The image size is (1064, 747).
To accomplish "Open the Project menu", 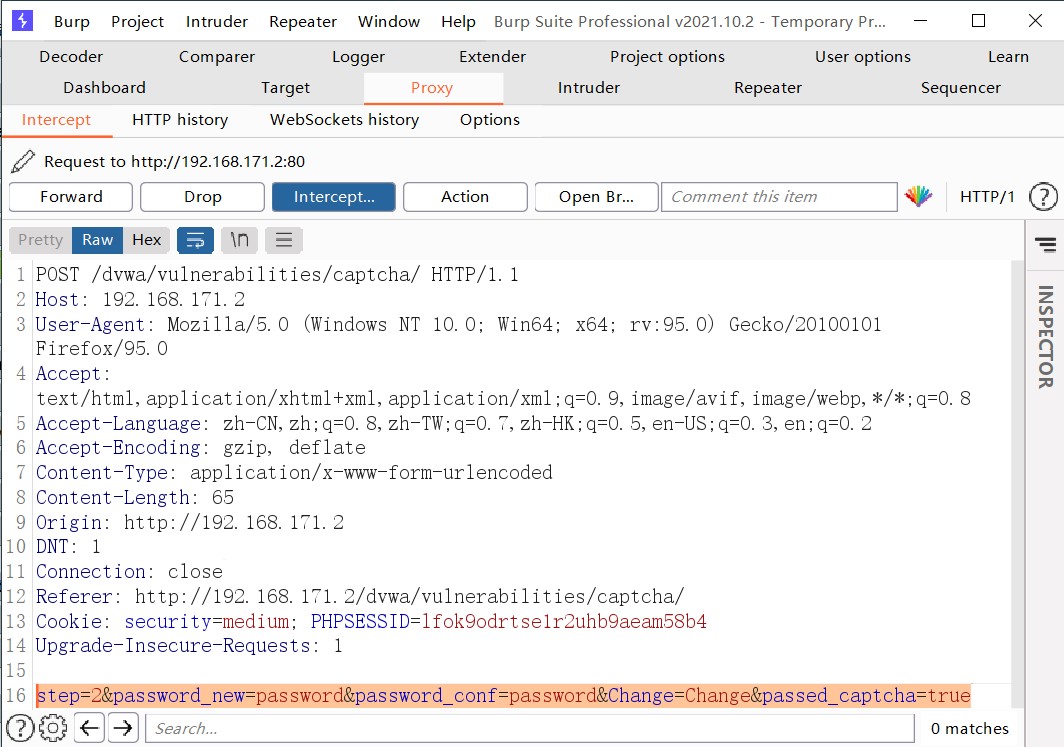I will point(137,21).
